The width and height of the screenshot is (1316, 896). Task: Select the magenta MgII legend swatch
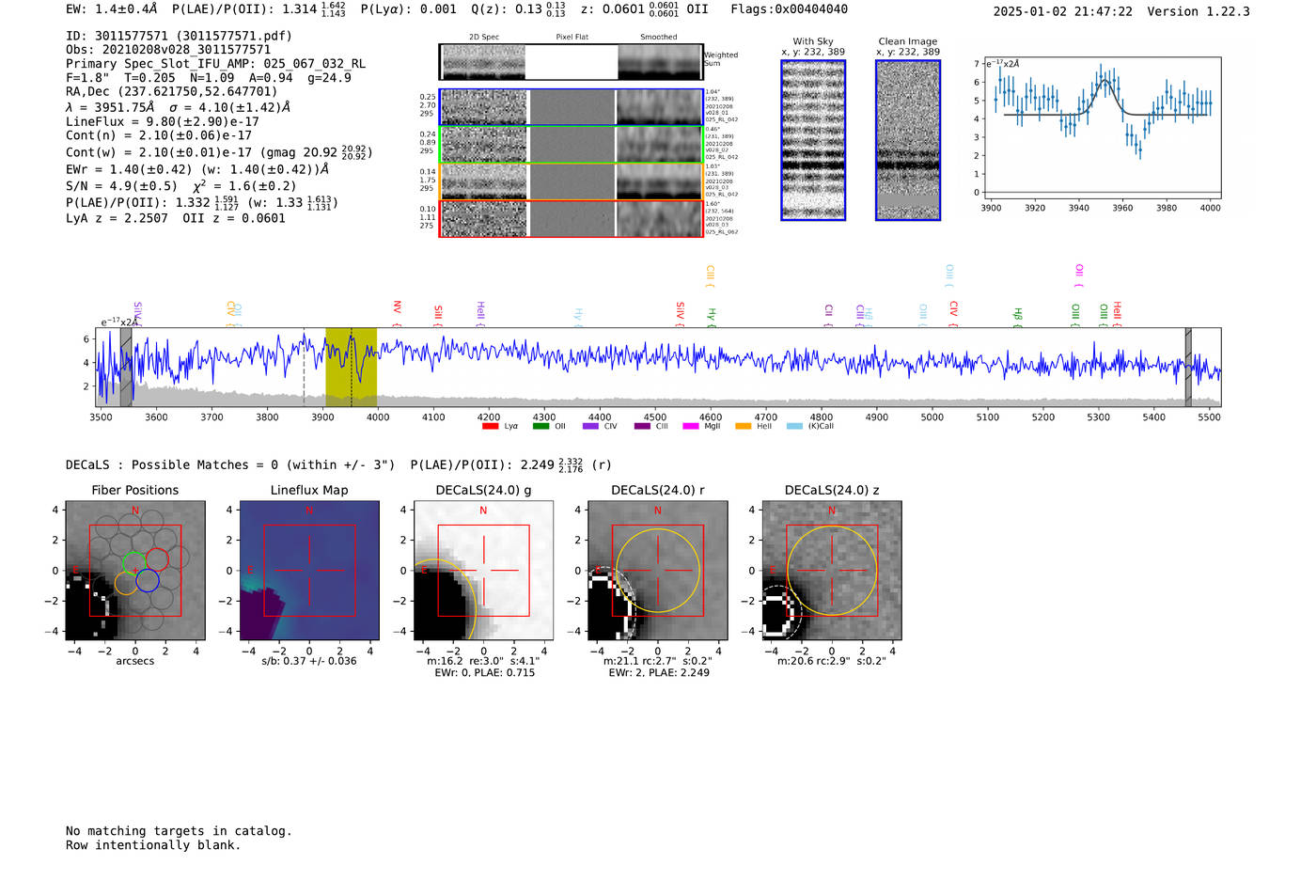click(691, 427)
